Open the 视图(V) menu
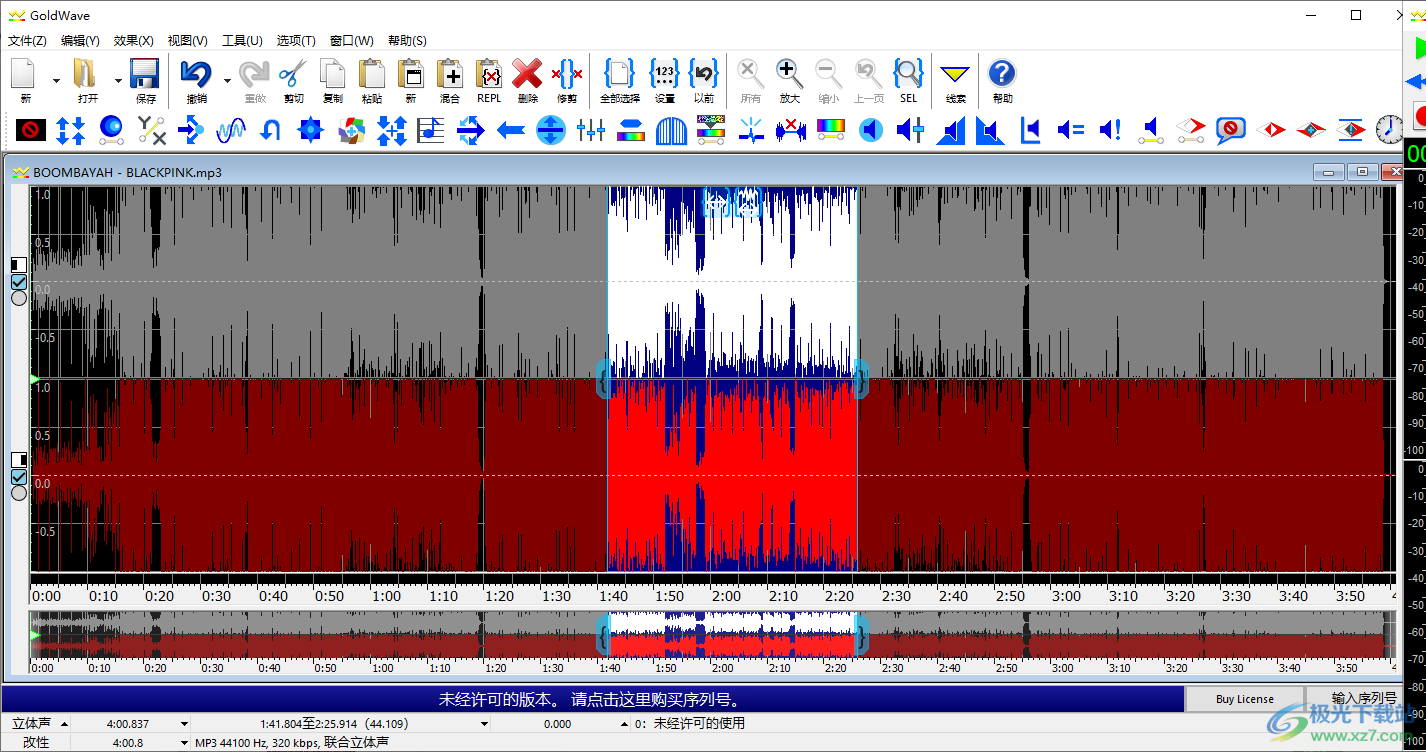The height and width of the screenshot is (752, 1426). [x=187, y=41]
